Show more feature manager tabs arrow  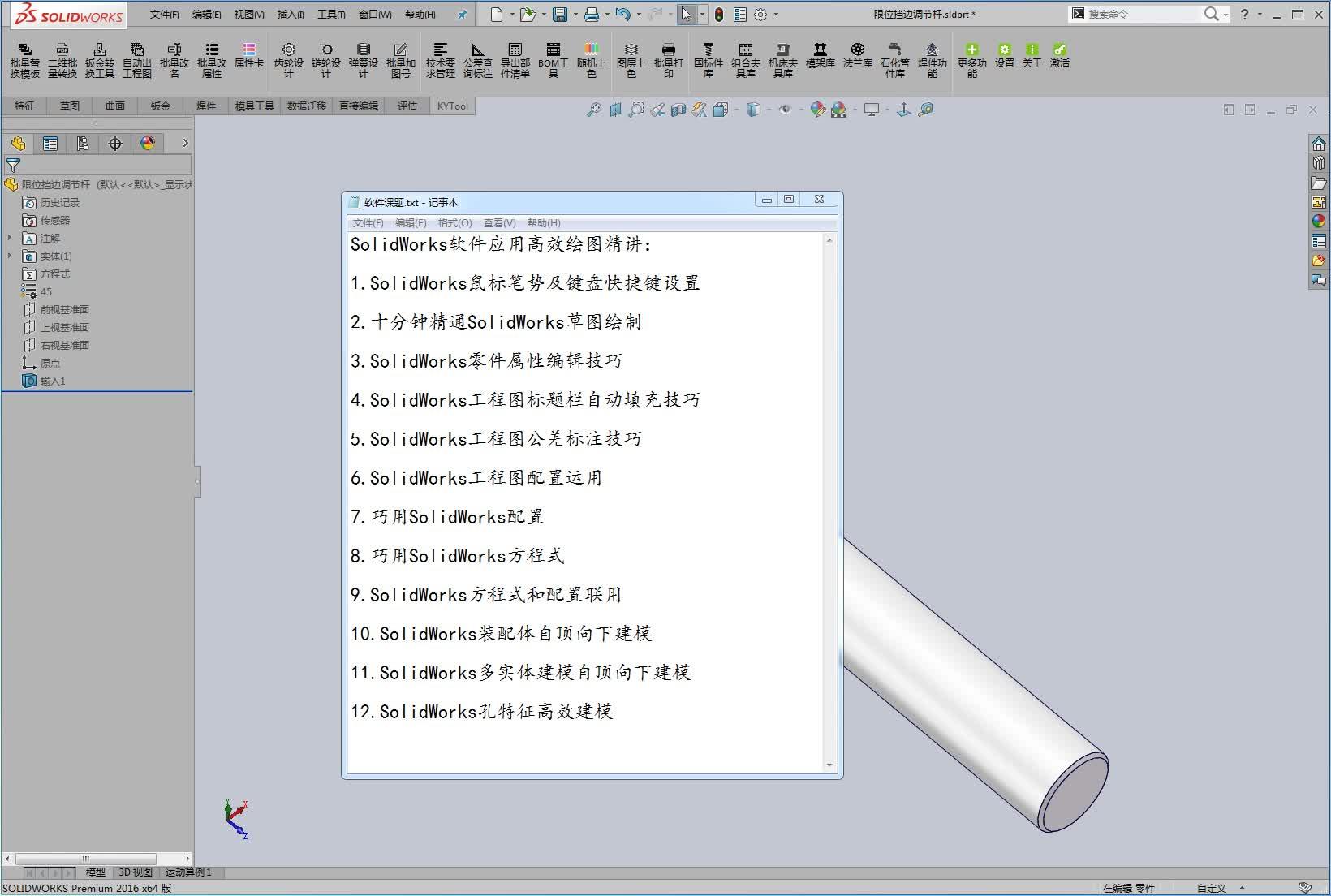coord(185,143)
